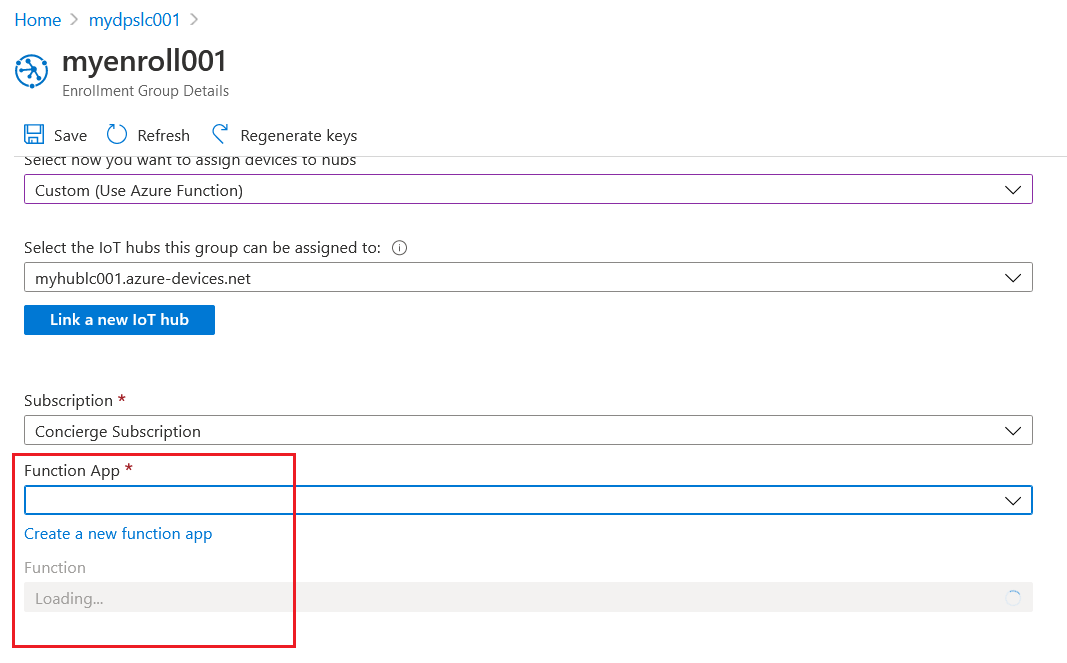
Task: Go to Home breadcrumb
Action: pos(38,20)
